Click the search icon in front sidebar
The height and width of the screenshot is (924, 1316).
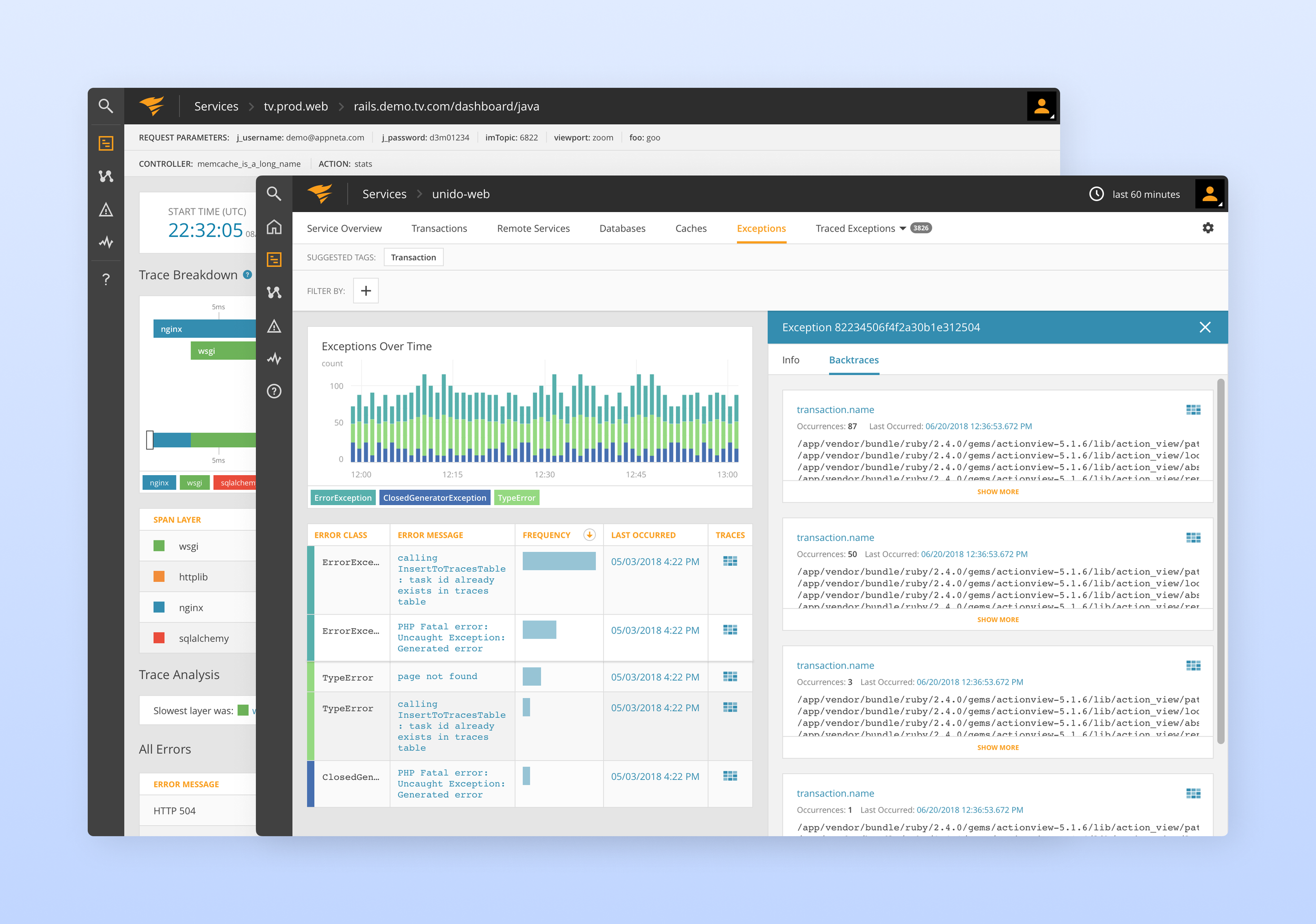coord(274,194)
